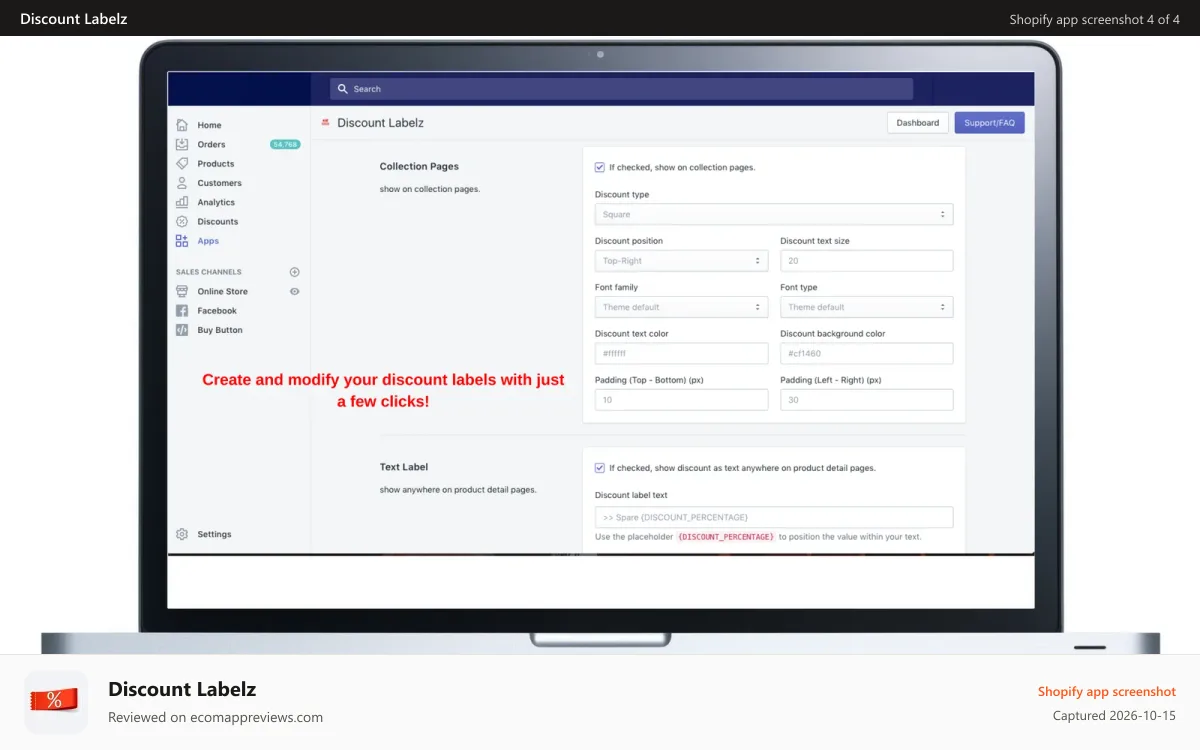Open the Font family dropdown

tap(682, 307)
